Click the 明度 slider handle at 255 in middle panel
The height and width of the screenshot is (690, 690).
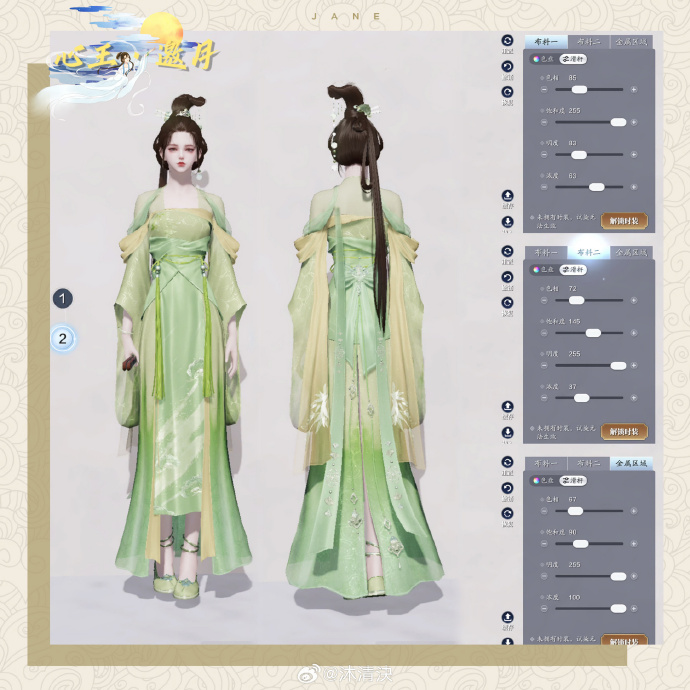click(x=618, y=366)
